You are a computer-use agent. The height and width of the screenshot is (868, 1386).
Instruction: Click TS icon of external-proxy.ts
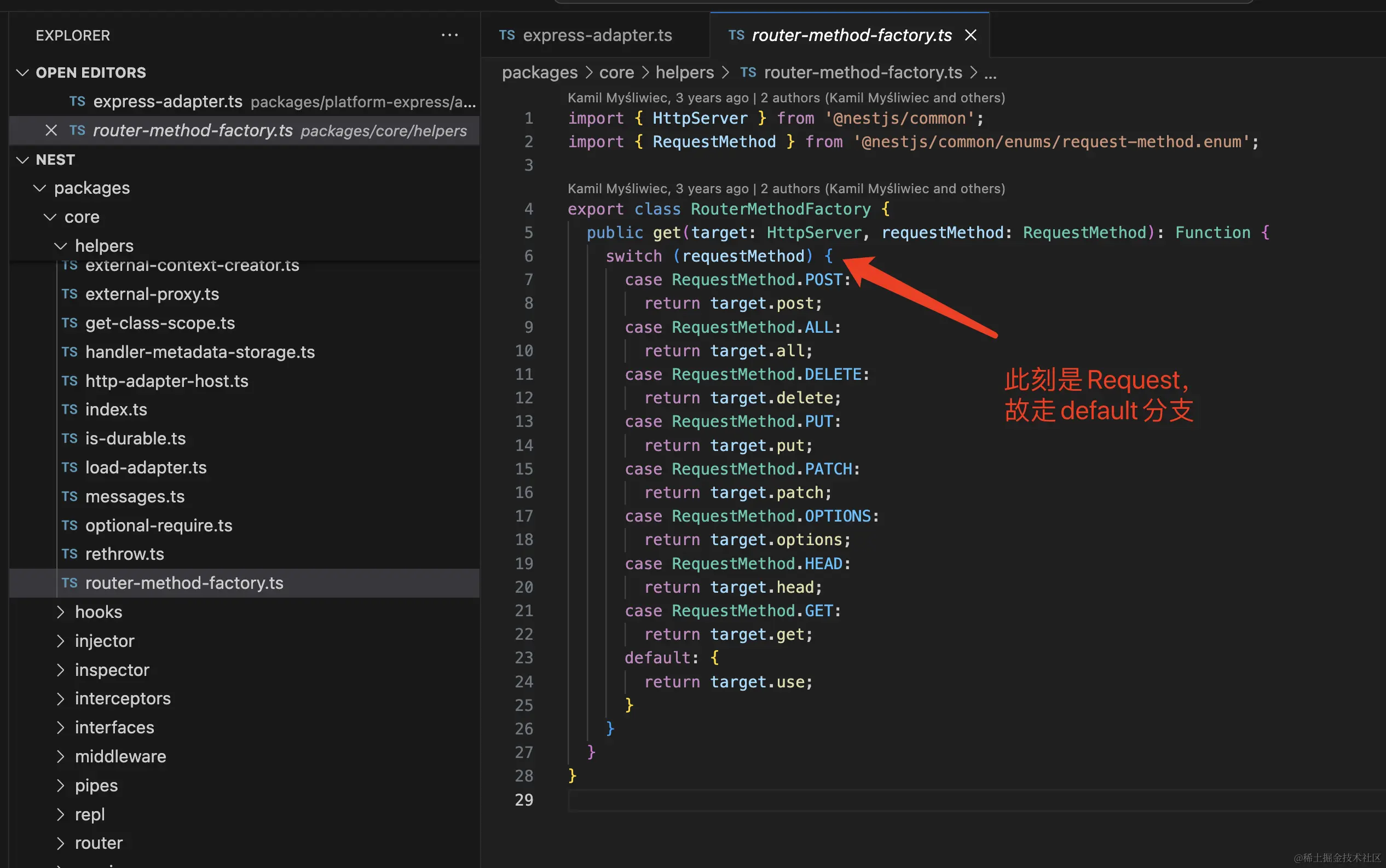(70, 294)
